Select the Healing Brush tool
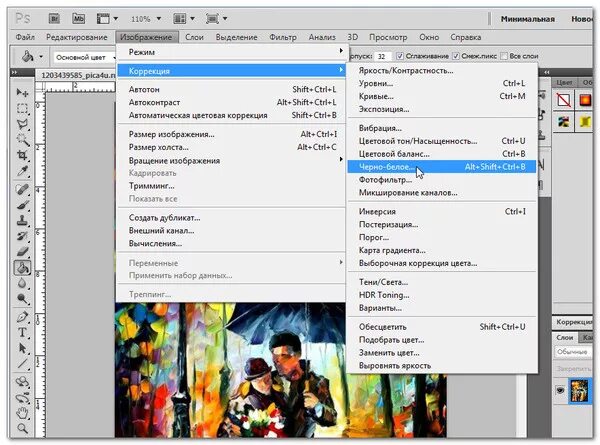Screen dimensions: 600x445 click(x=22, y=189)
